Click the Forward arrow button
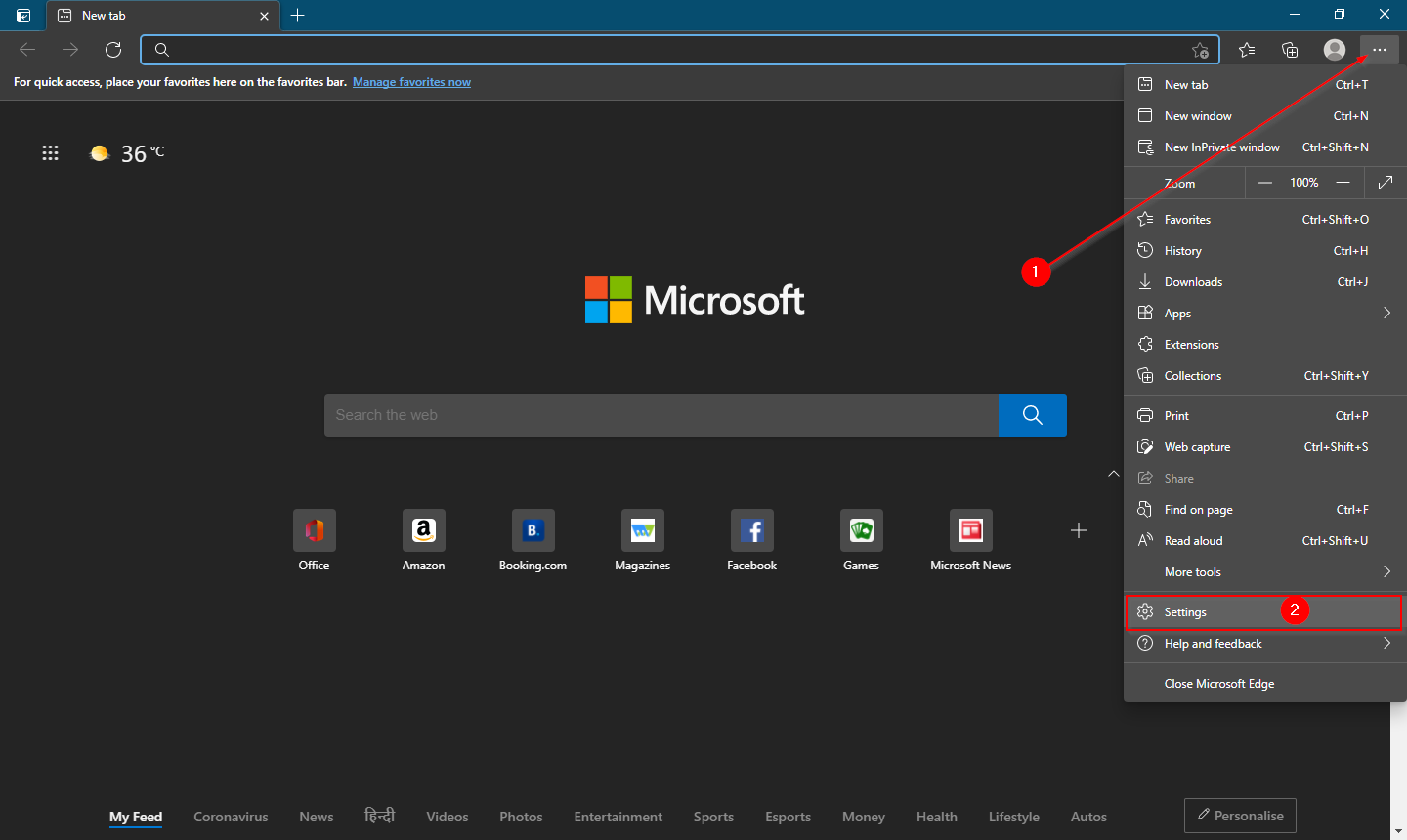Viewport: 1407px width, 840px height. [70, 50]
